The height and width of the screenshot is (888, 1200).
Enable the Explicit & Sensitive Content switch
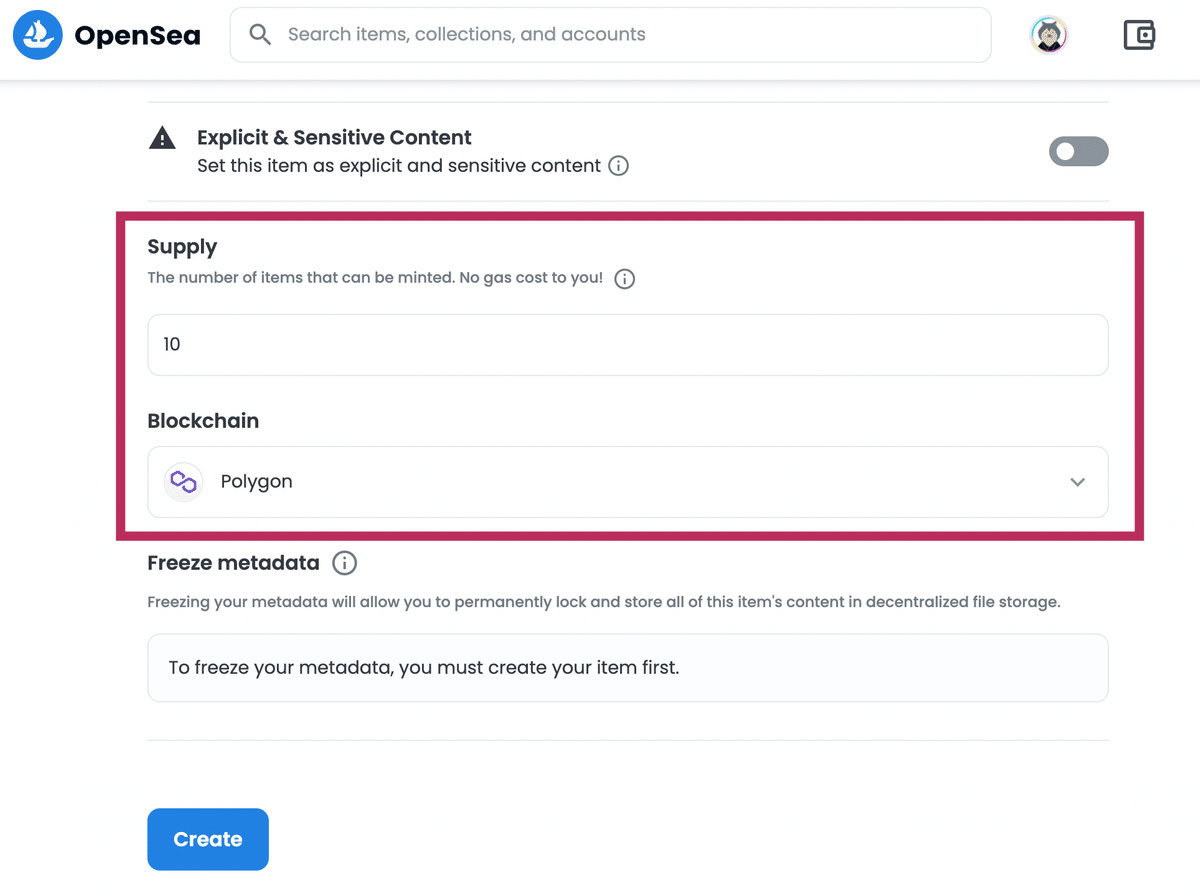tap(1078, 151)
